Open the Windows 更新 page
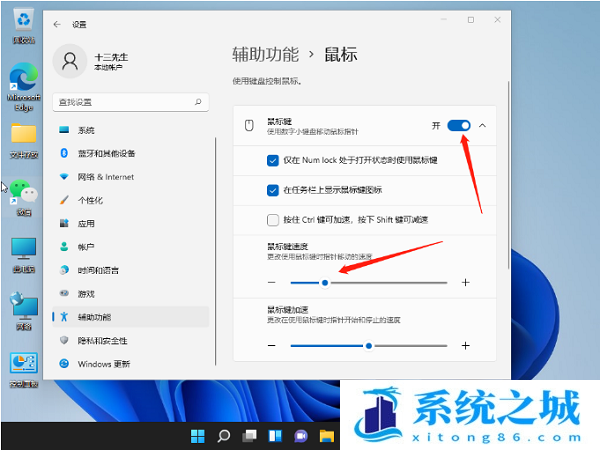The width and height of the screenshot is (600, 450). click(103, 364)
